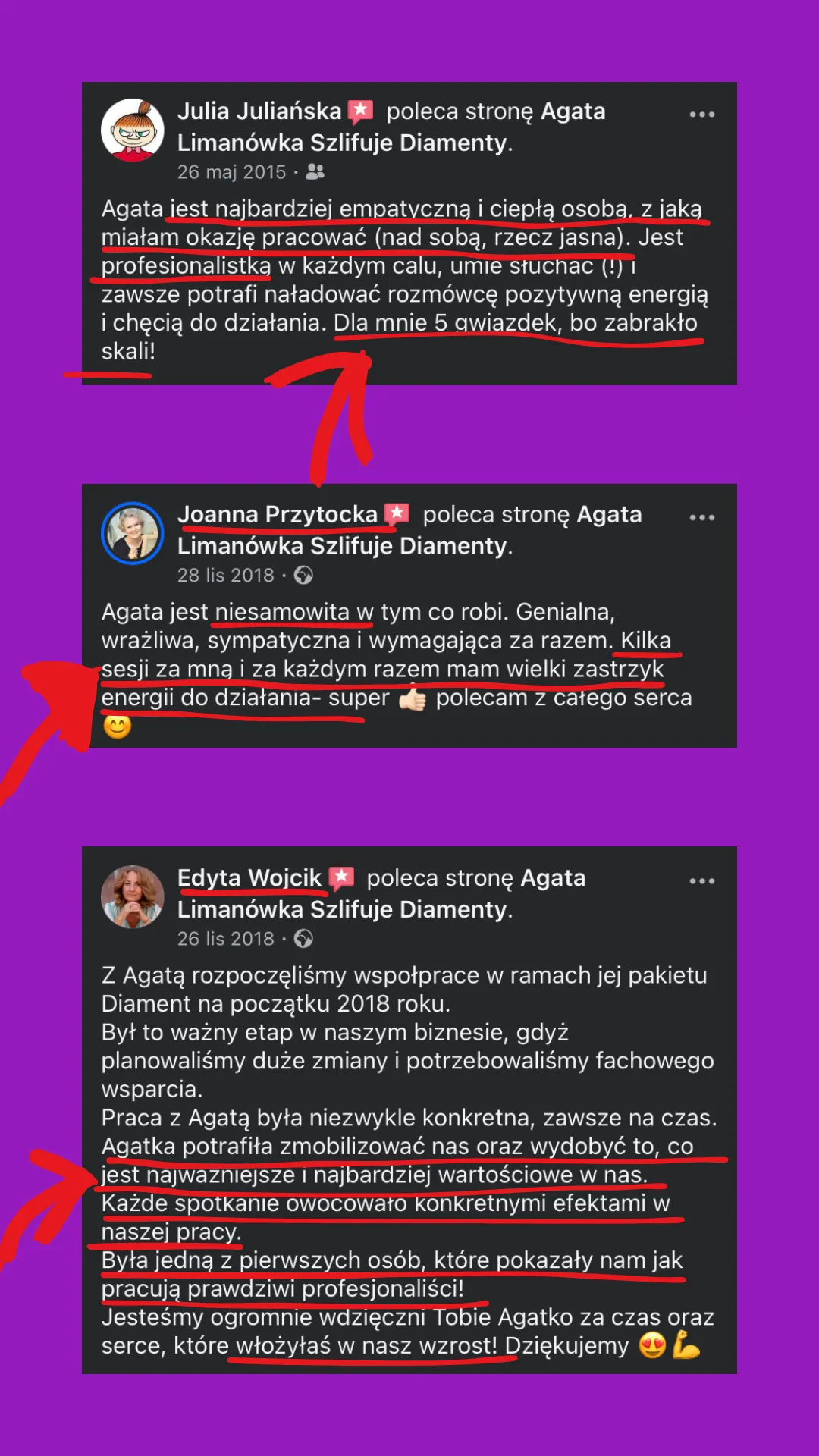Open the three-dot menu on Edyta Wojcik's review
This screenshot has width=819, height=1456.
pyautogui.click(x=701, y=880)
